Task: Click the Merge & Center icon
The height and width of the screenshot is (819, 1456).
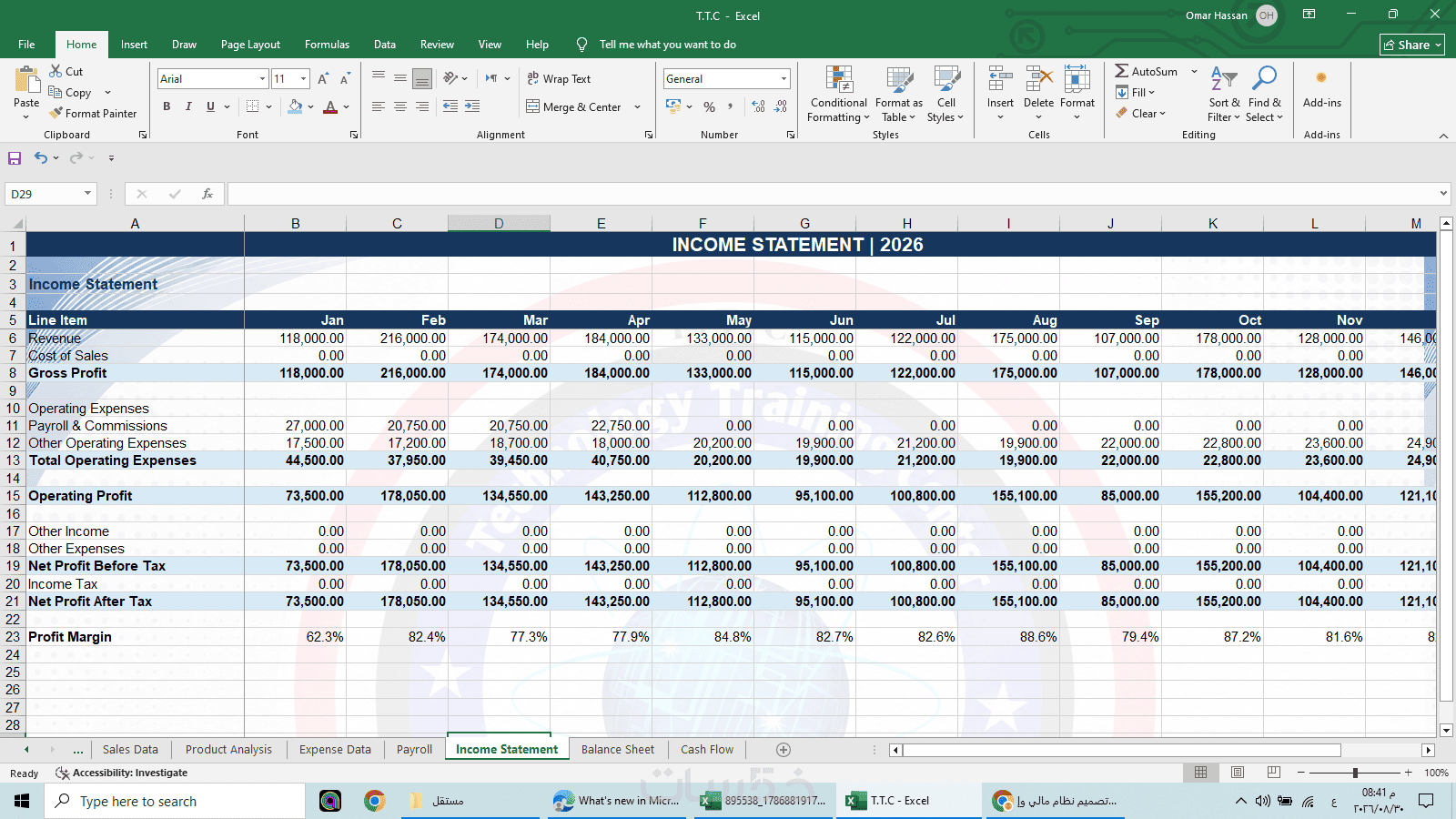Action: (533, 106)
